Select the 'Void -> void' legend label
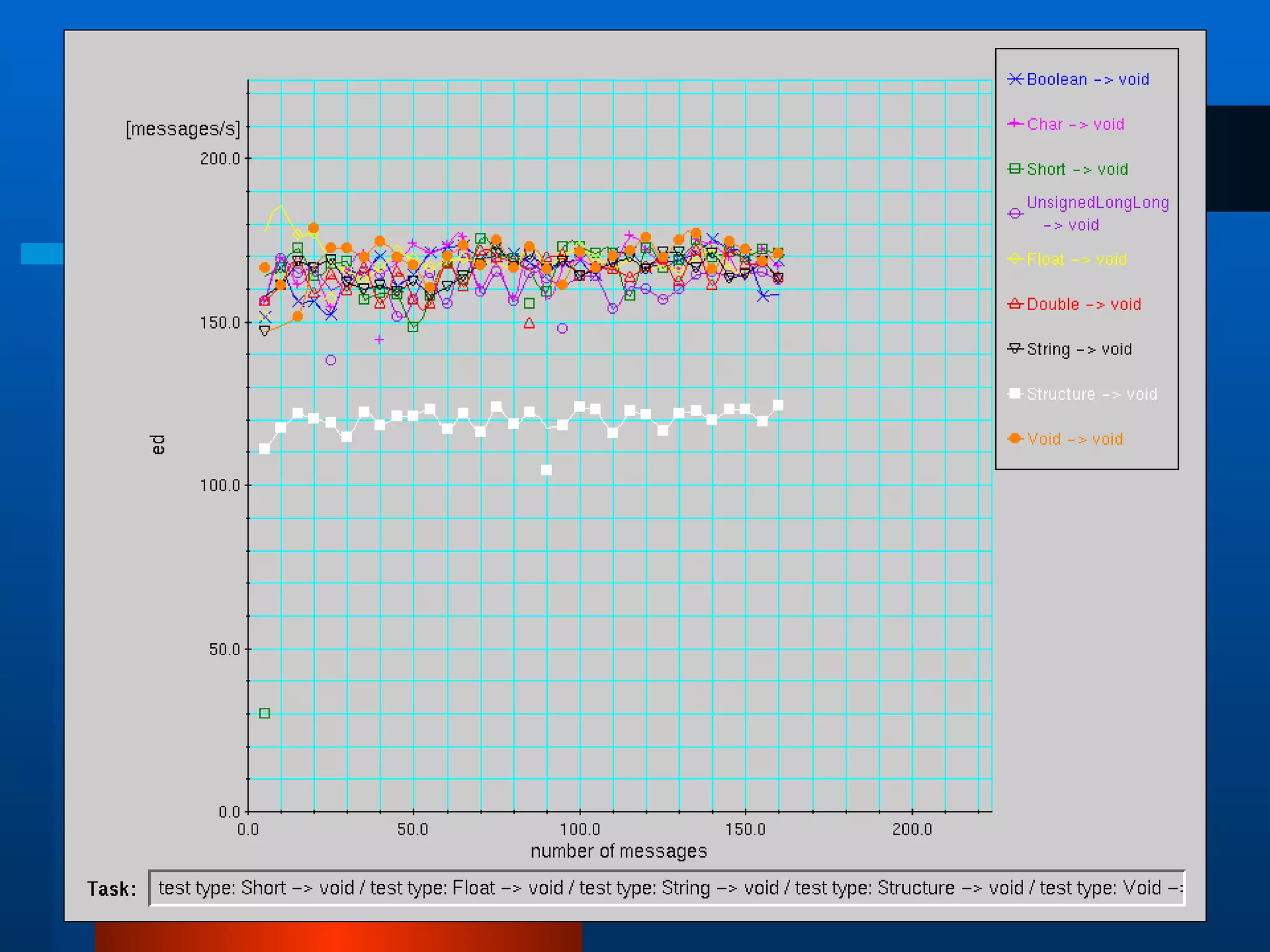Viewport: 1270px width, 952px height. 1075,439
